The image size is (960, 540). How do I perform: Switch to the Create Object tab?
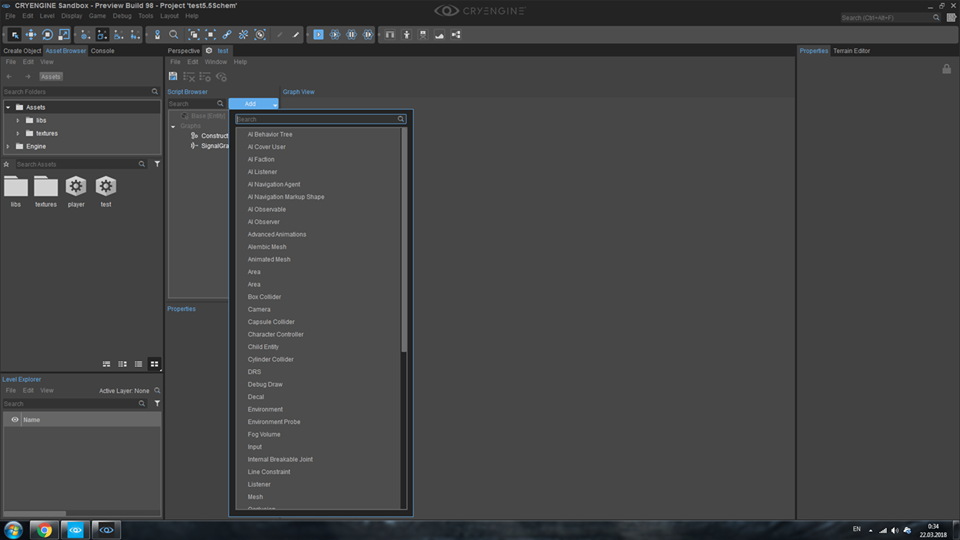(22, 51)
